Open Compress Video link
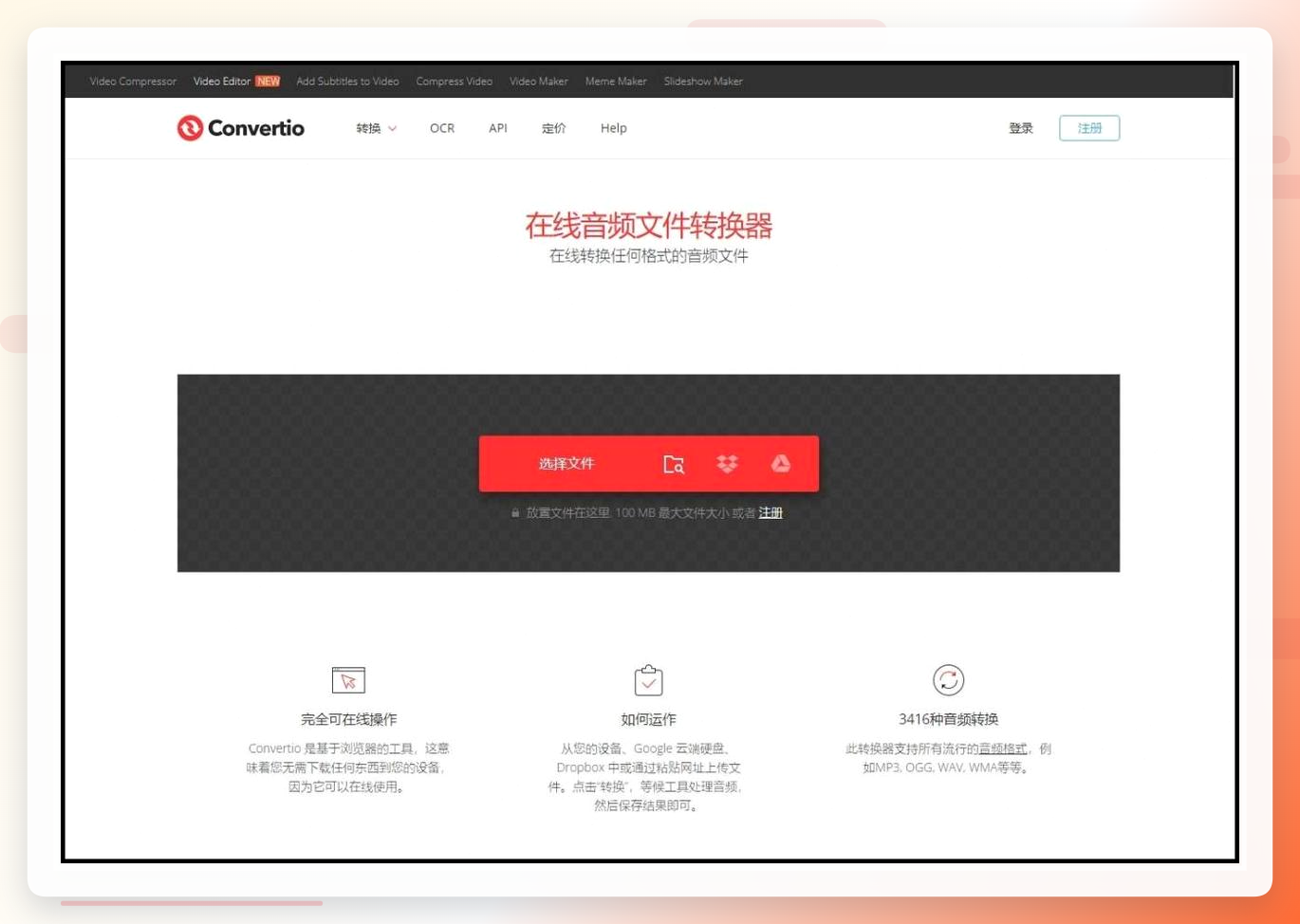The width and height of the screenshot is (1300, 924). [455, 82]
